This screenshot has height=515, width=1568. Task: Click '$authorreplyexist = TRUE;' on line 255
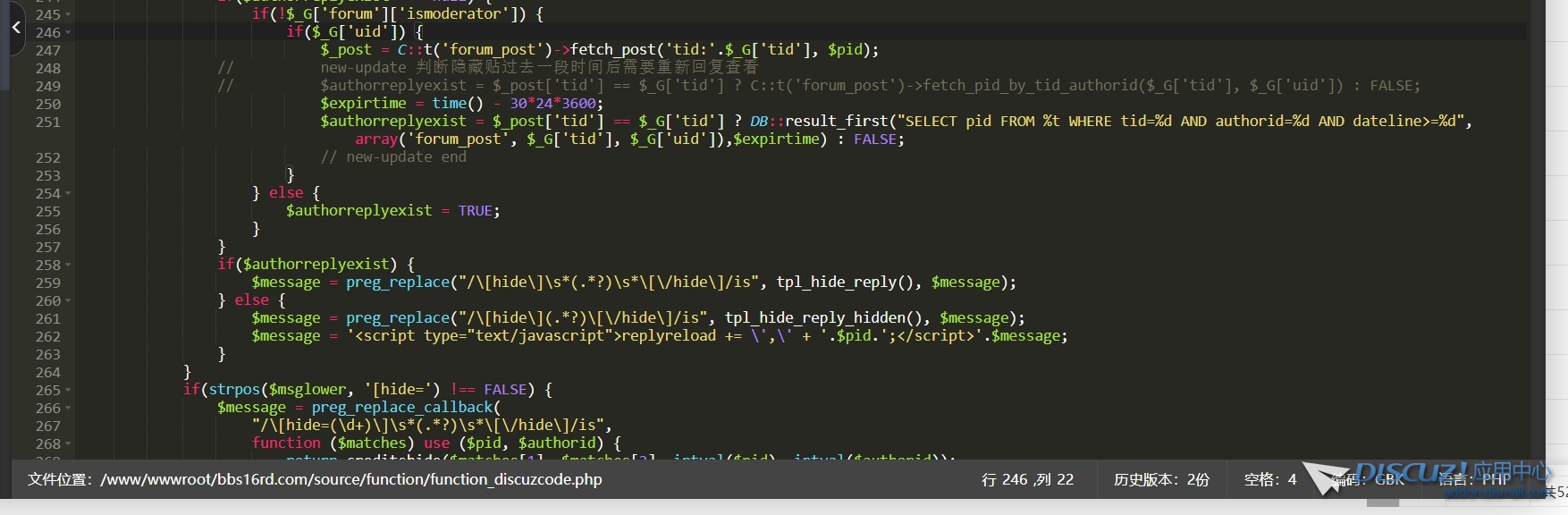click(392, 211)
